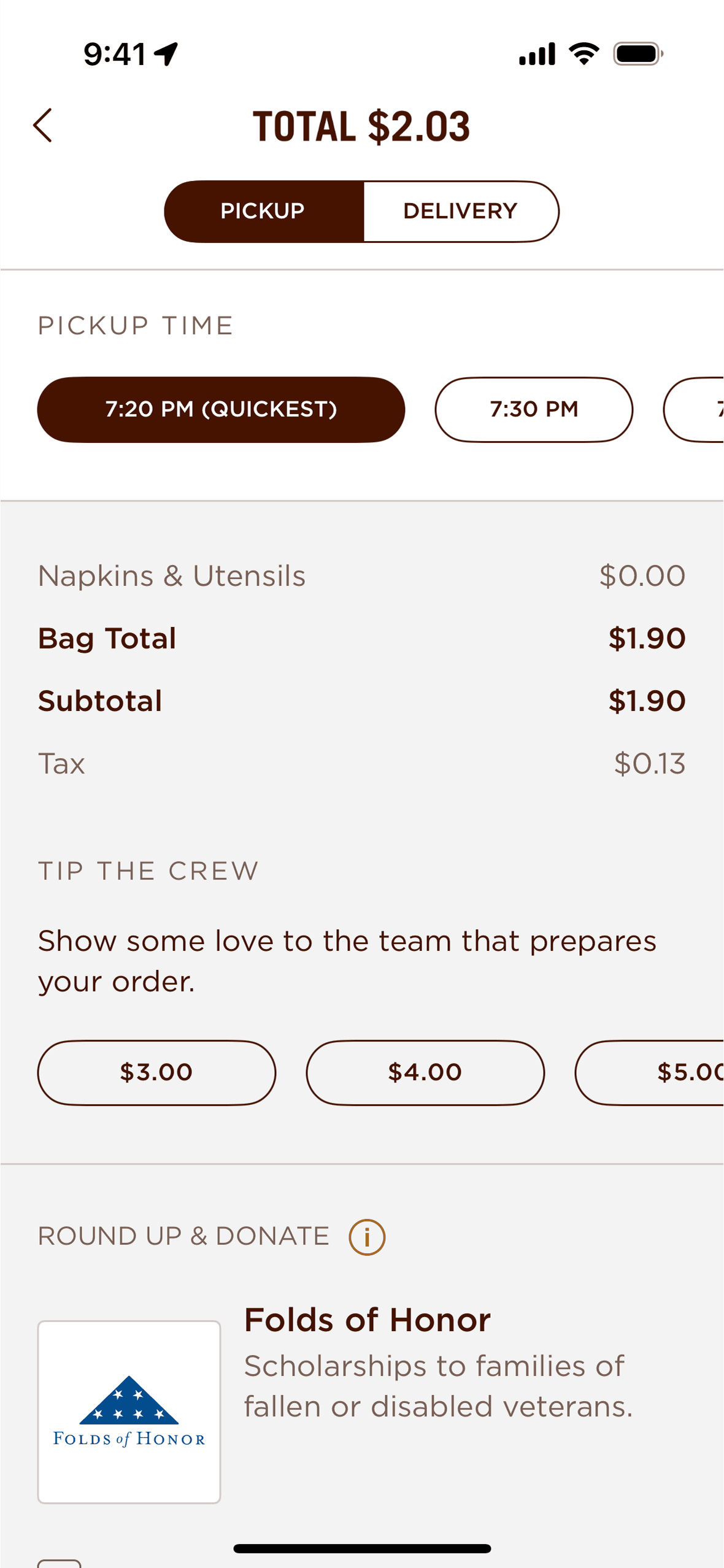Screen dimensions: 724x1568
Task: Select 7:20 PM (Quickest) pickup time
Action: 221,410
